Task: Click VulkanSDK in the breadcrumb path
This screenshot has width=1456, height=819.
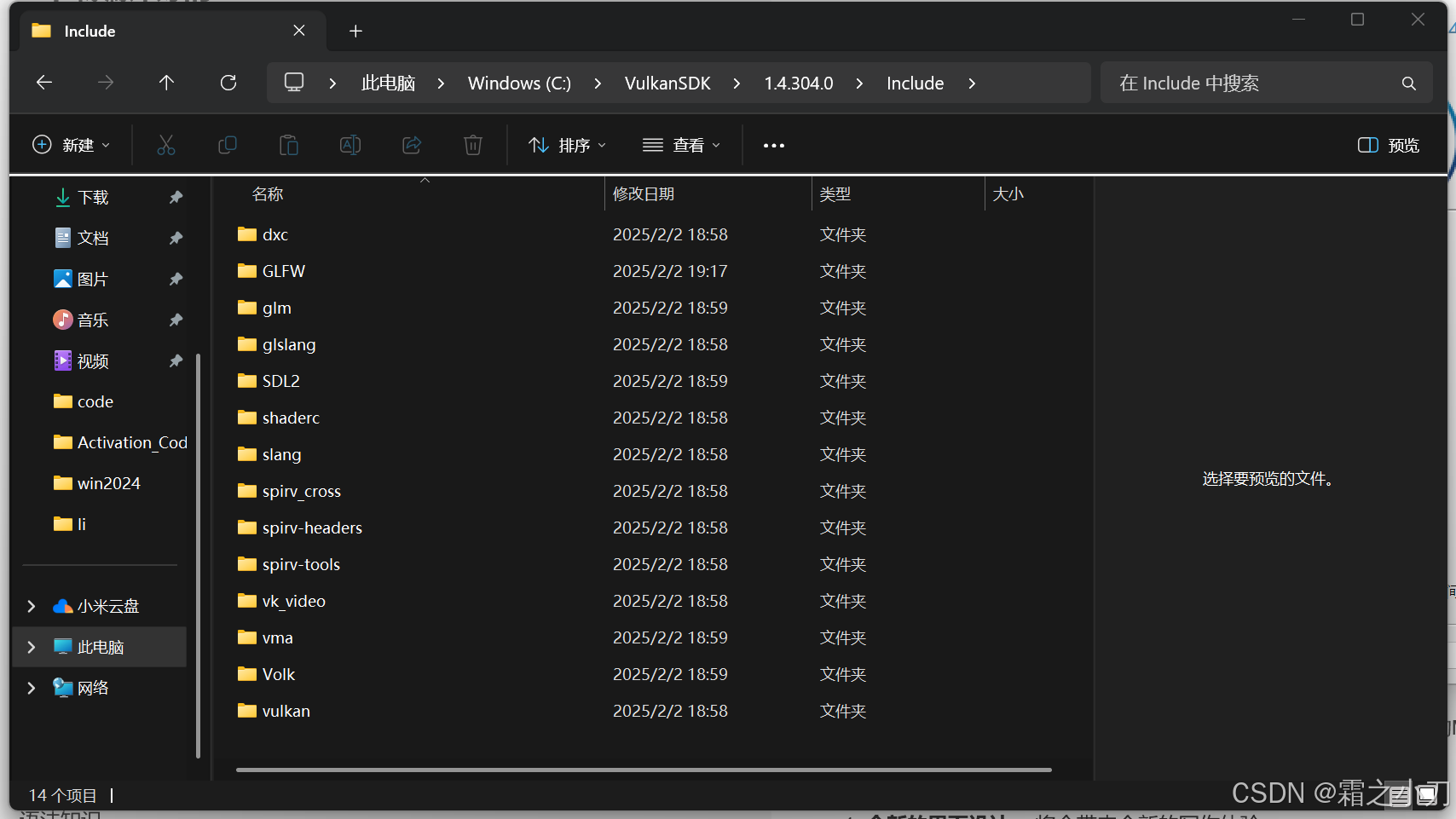Action: (667, 83)
